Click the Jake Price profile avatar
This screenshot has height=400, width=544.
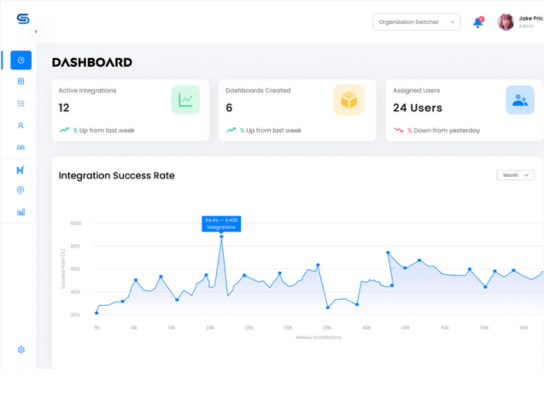click(505, 22)
